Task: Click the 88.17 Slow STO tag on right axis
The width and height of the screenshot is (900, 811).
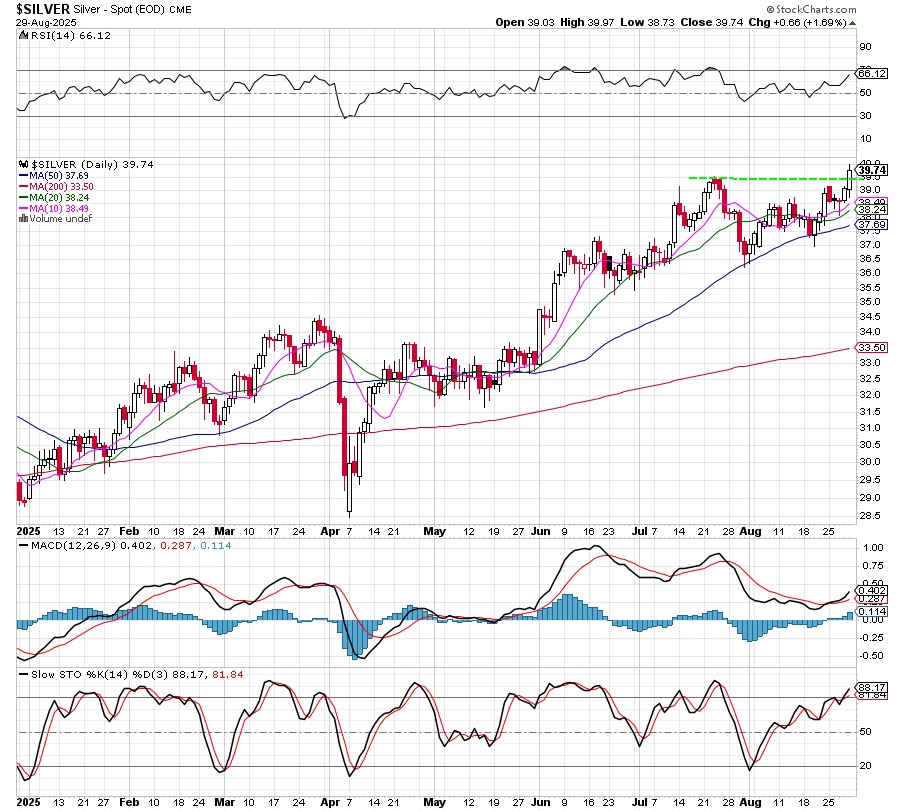Action: [871, 687]
